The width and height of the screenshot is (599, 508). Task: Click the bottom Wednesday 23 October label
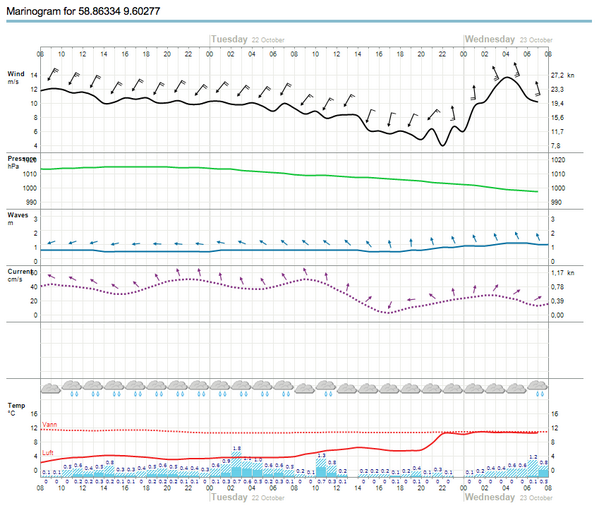click(508, 497)
